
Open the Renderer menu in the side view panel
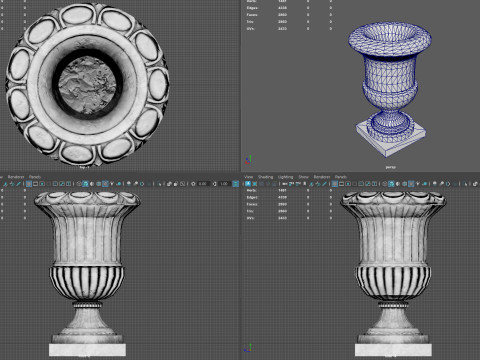[x=322, y=177]
